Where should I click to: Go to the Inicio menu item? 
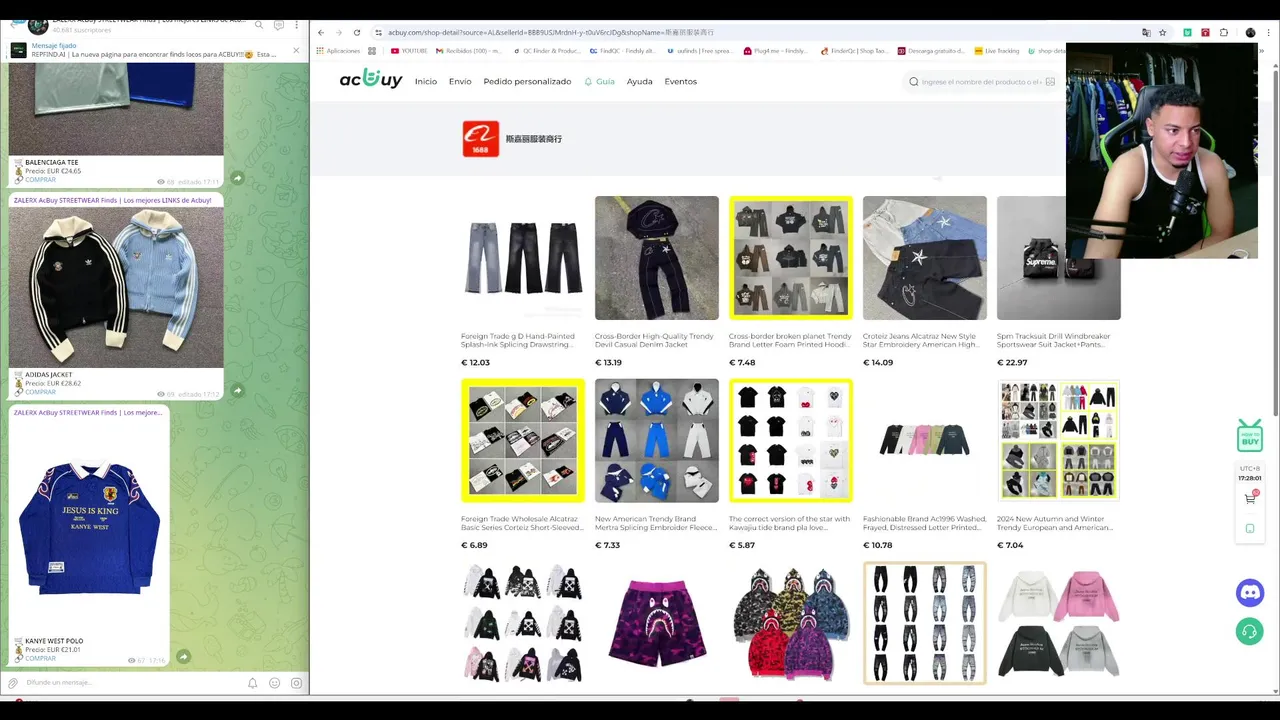coord(426,81)
